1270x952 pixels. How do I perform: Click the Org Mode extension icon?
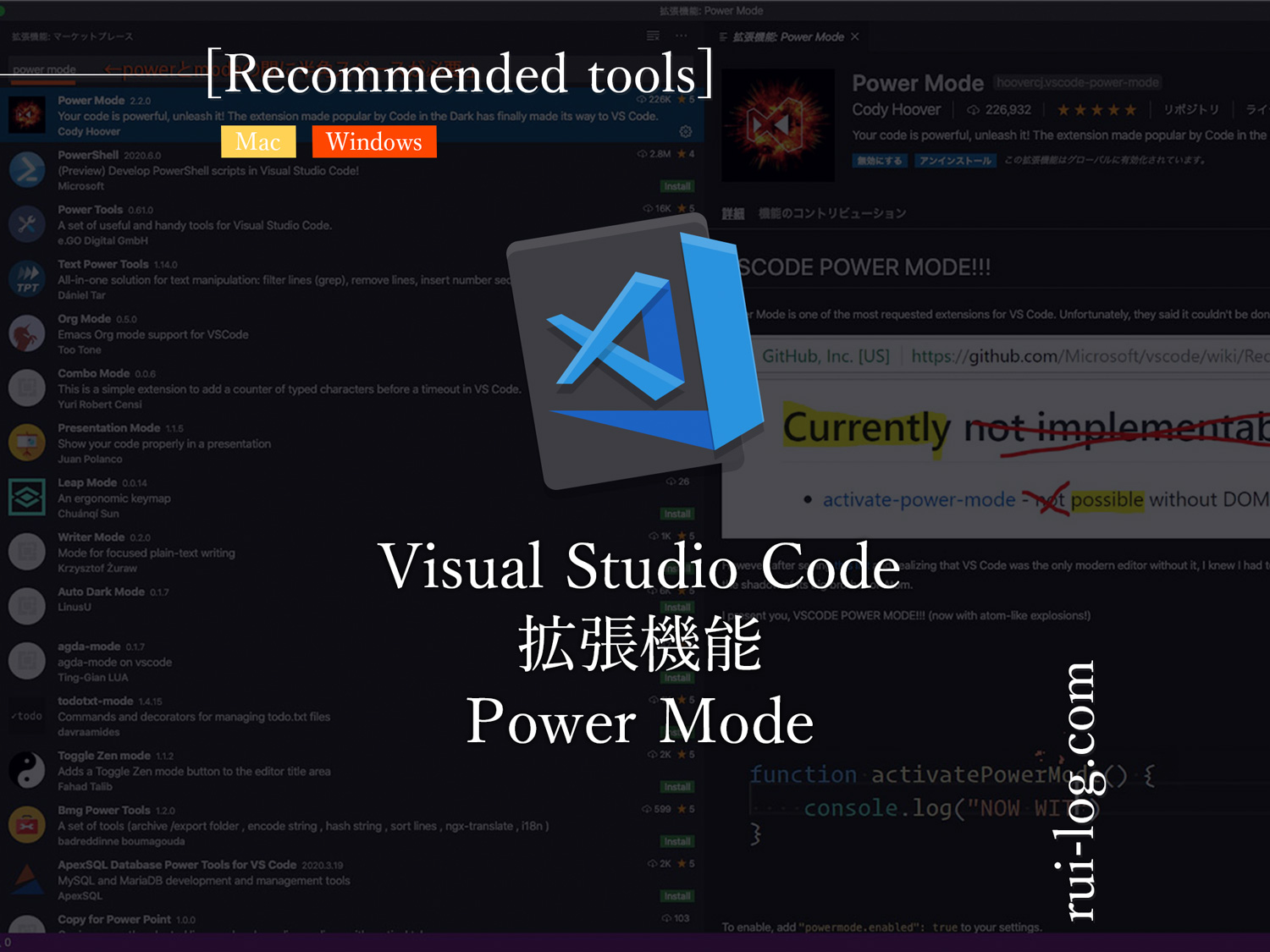(x=27, y=333)
